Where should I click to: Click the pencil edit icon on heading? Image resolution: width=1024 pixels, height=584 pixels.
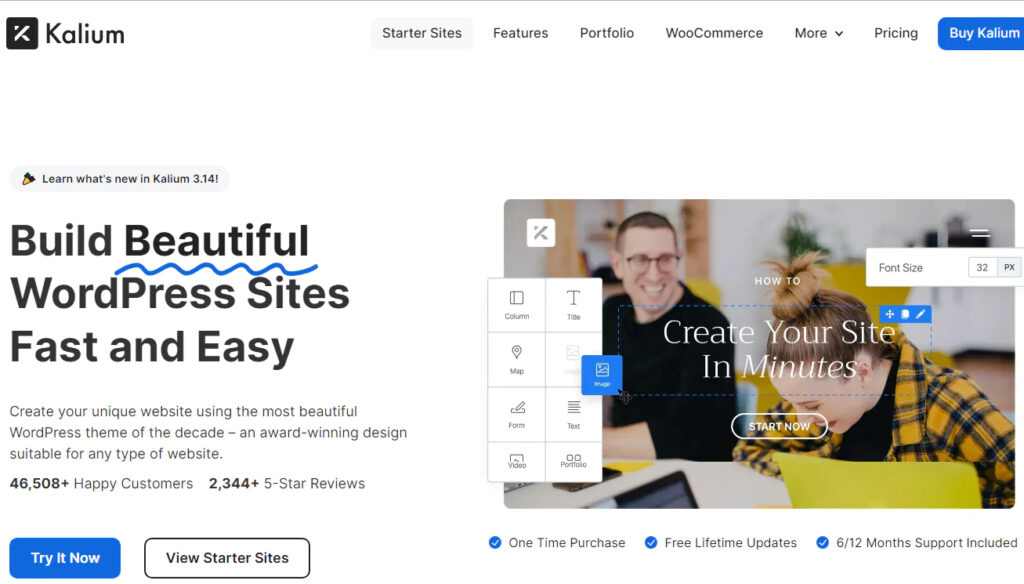(x=921, y=314)
